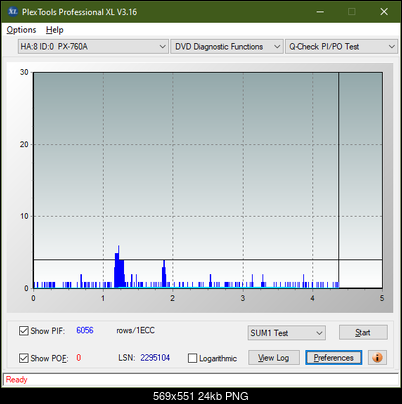The height and width of the screenshot is (404, 402).
Task: Open the orange info icon button
Action: (x=377, y=358)
